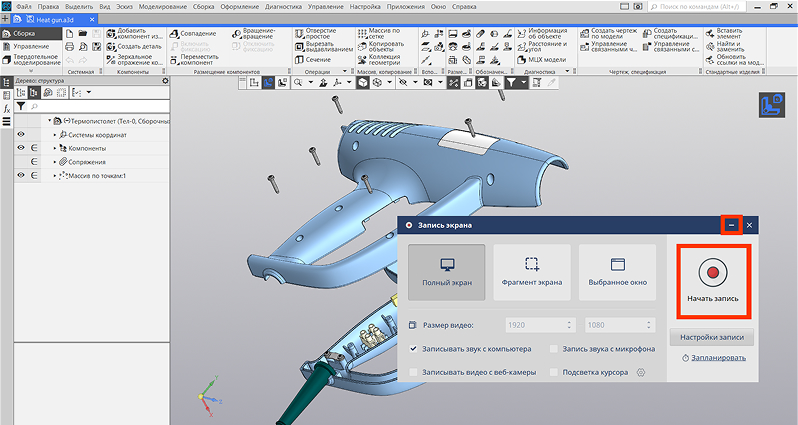Click the Начать запись button
This screenshot has height=425, width=798.
tap(712, 282)
